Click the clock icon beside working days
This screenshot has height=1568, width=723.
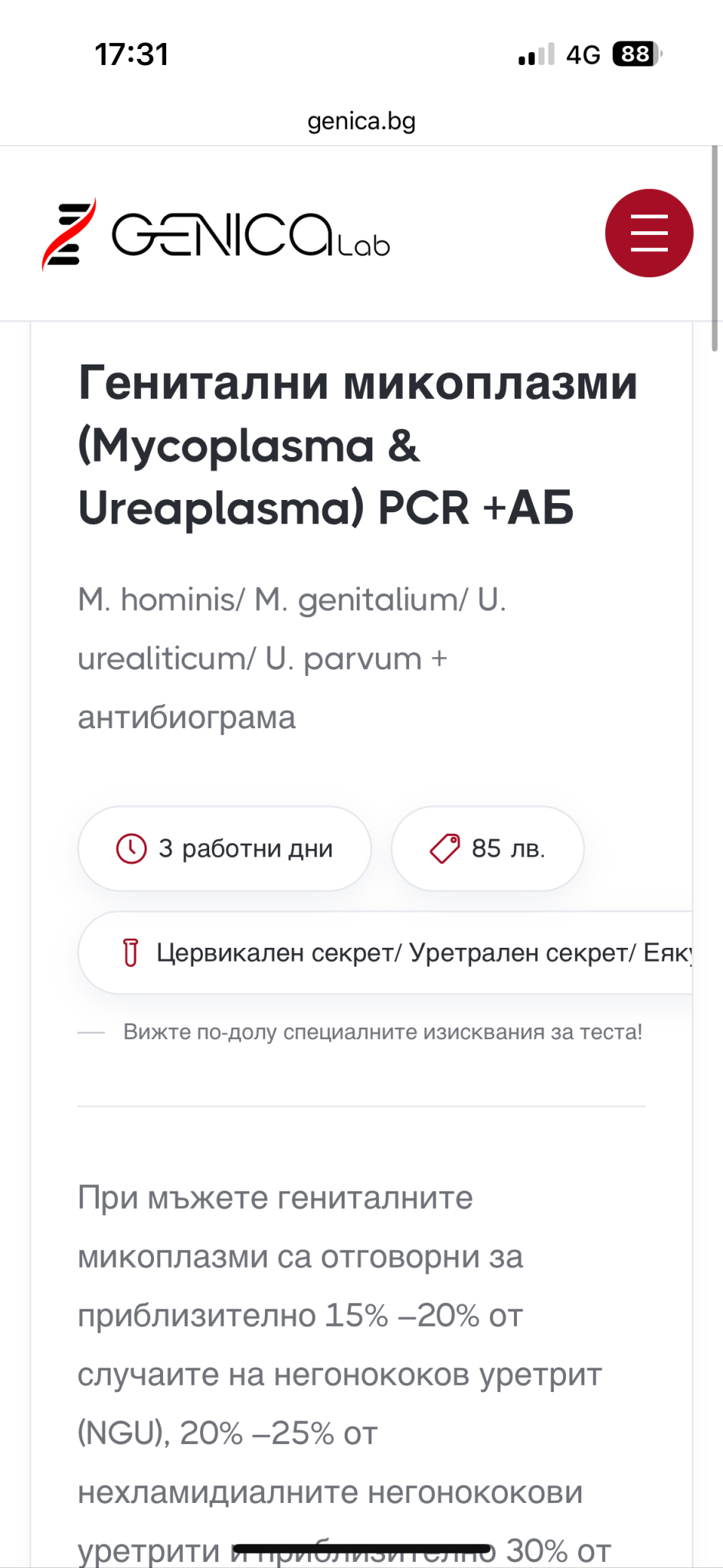[131, 848]
